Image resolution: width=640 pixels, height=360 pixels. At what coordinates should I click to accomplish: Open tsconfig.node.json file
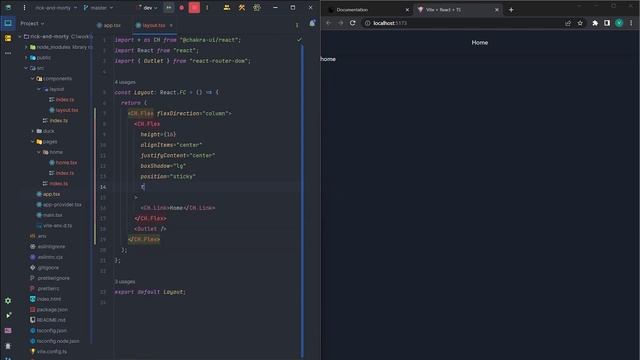pos(55,341)
